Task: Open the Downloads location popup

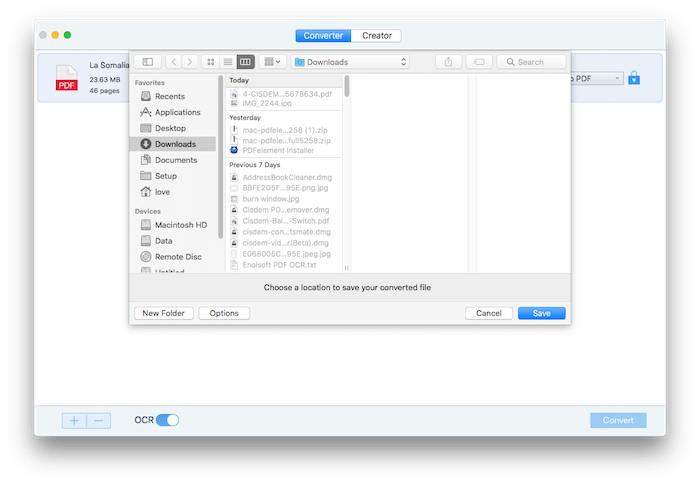Action: [350, 62]
